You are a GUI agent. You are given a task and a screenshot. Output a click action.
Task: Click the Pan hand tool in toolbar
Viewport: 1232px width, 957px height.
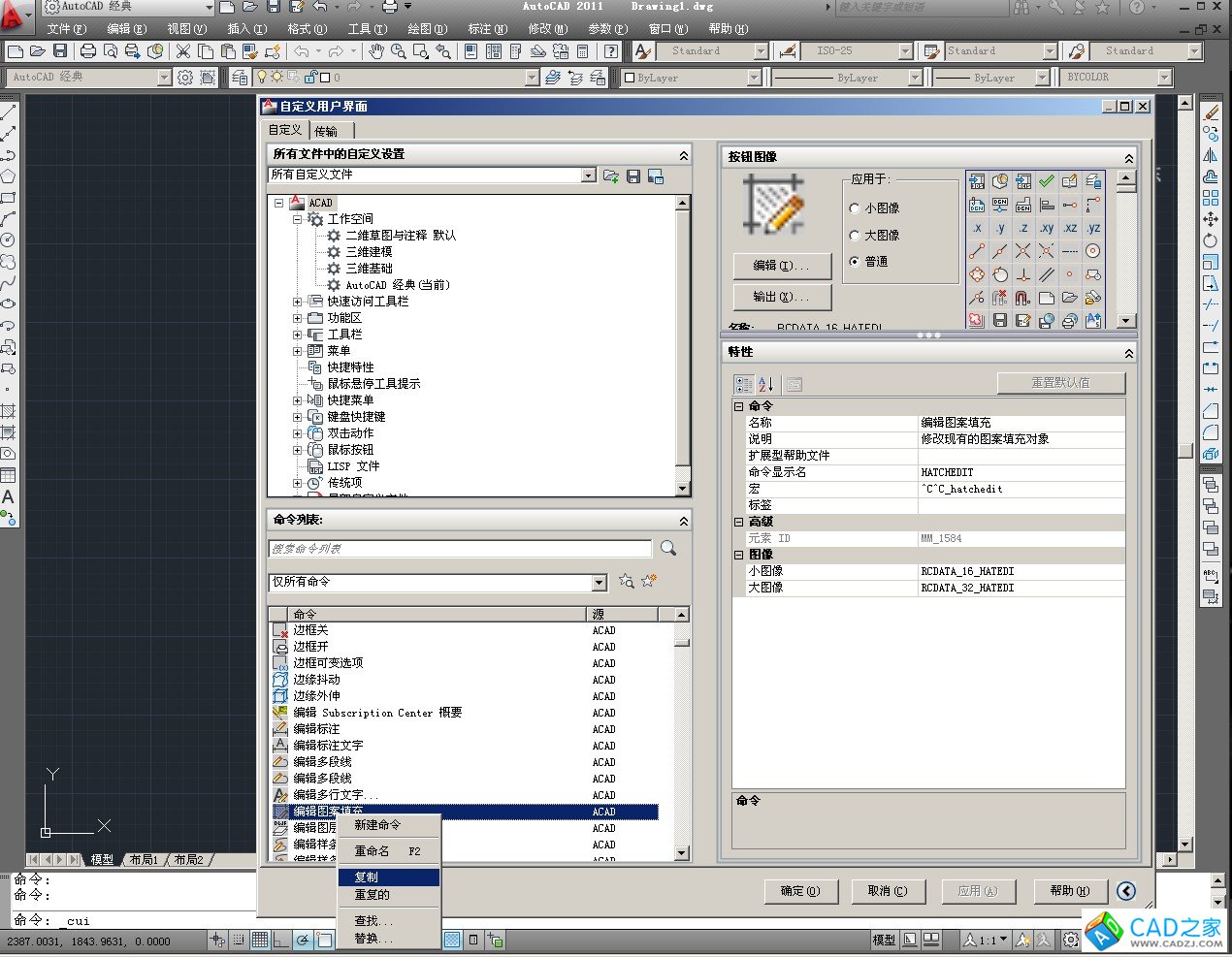point(376,51)
